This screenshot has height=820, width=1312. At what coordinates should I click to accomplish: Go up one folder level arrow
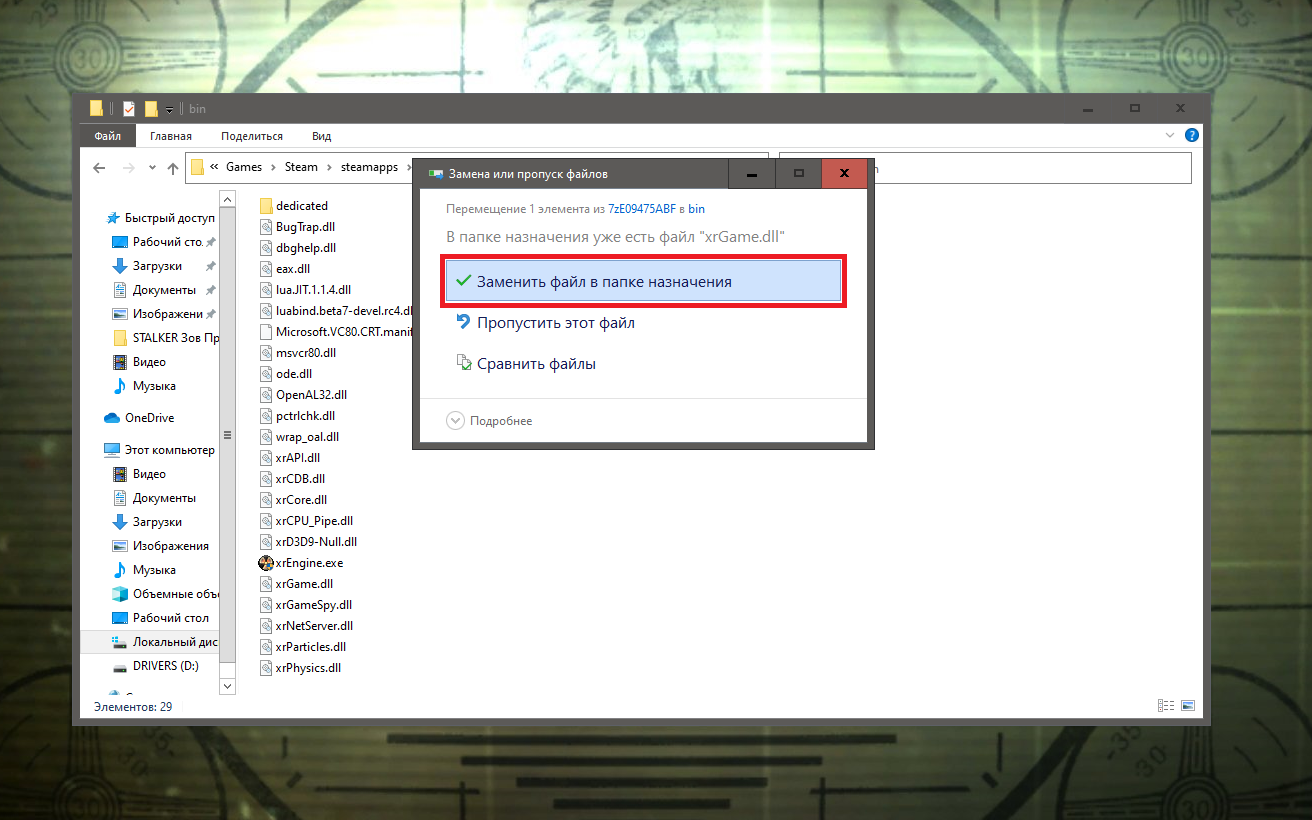(172, 168)
